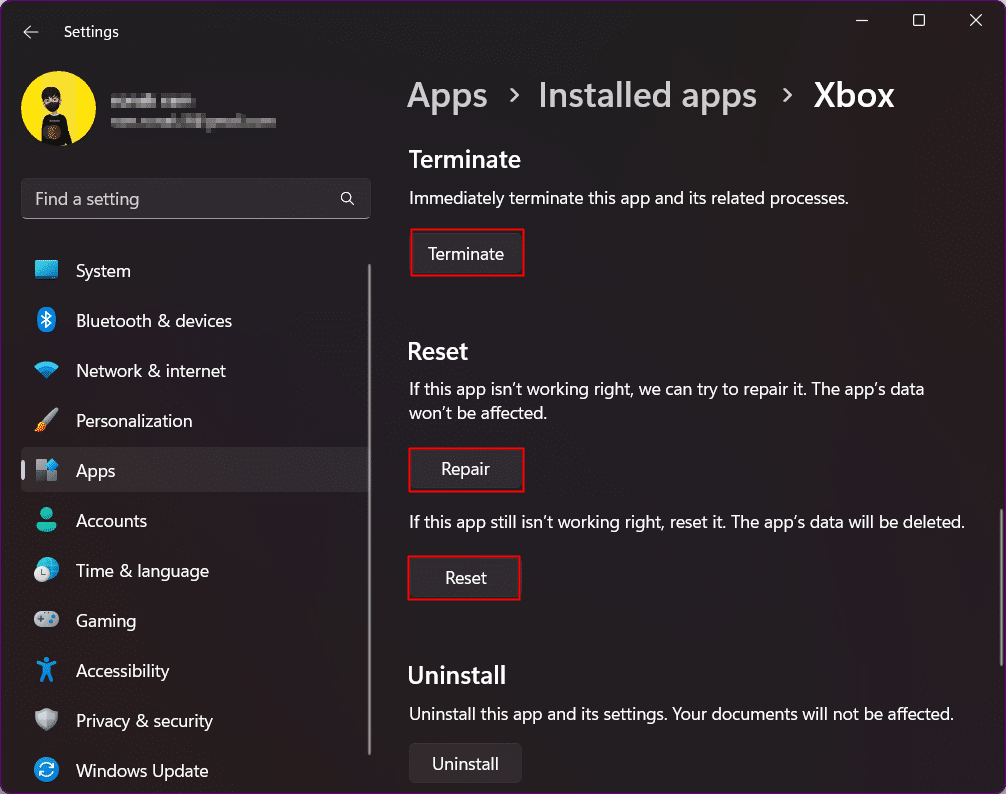Open Network & internet category

click(x=195, y=371)
